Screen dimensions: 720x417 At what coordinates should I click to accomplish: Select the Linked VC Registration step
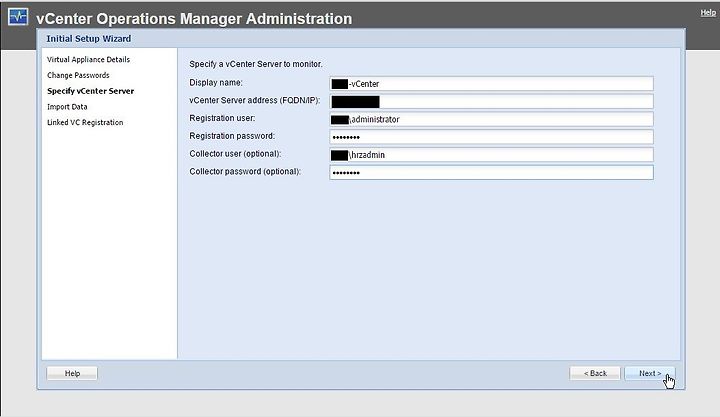(x=85, y=122)
